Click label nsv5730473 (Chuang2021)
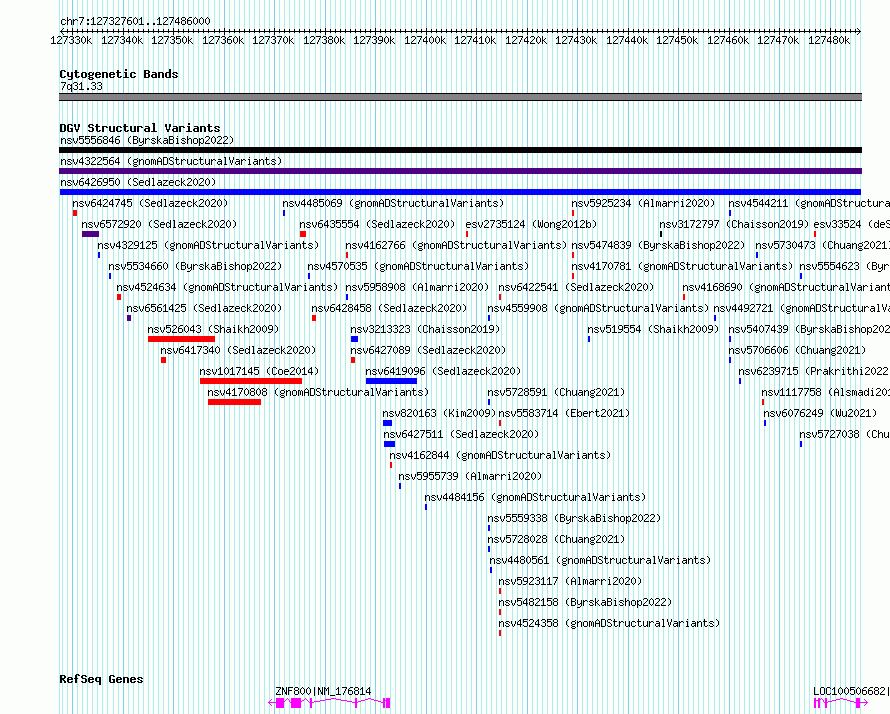The image size is (890, 714). click(822, 245)
